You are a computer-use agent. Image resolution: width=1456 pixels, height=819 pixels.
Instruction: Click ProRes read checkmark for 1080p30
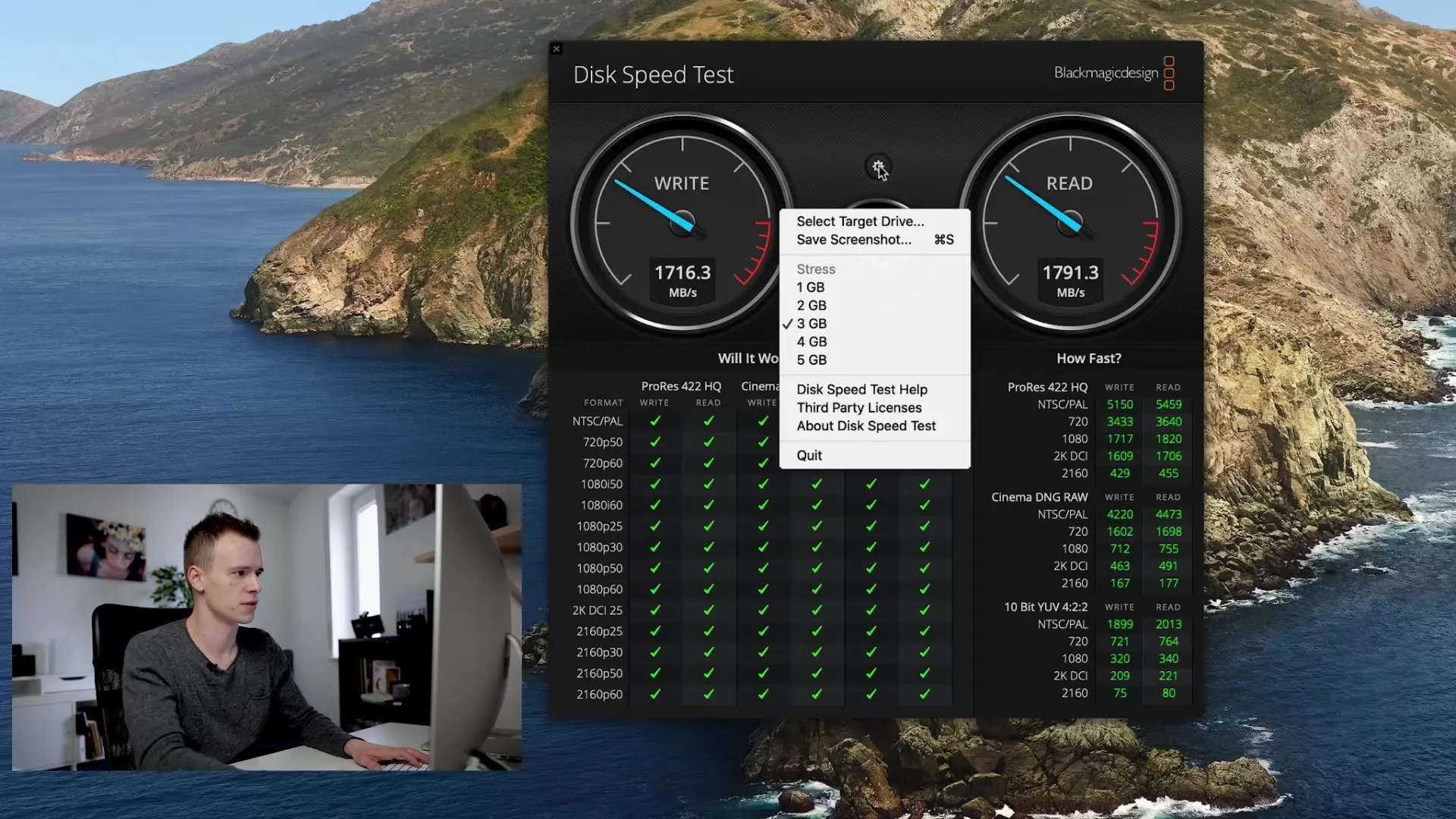(x=708, y=547)
